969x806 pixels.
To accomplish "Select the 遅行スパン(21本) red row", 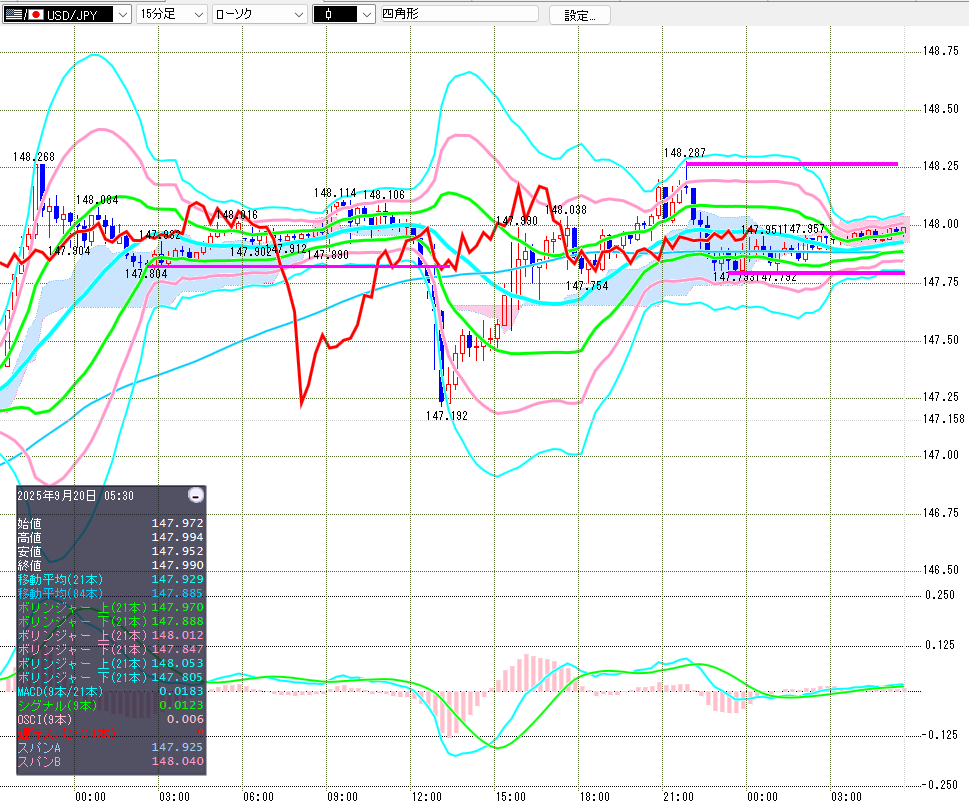I will (110, 734).
